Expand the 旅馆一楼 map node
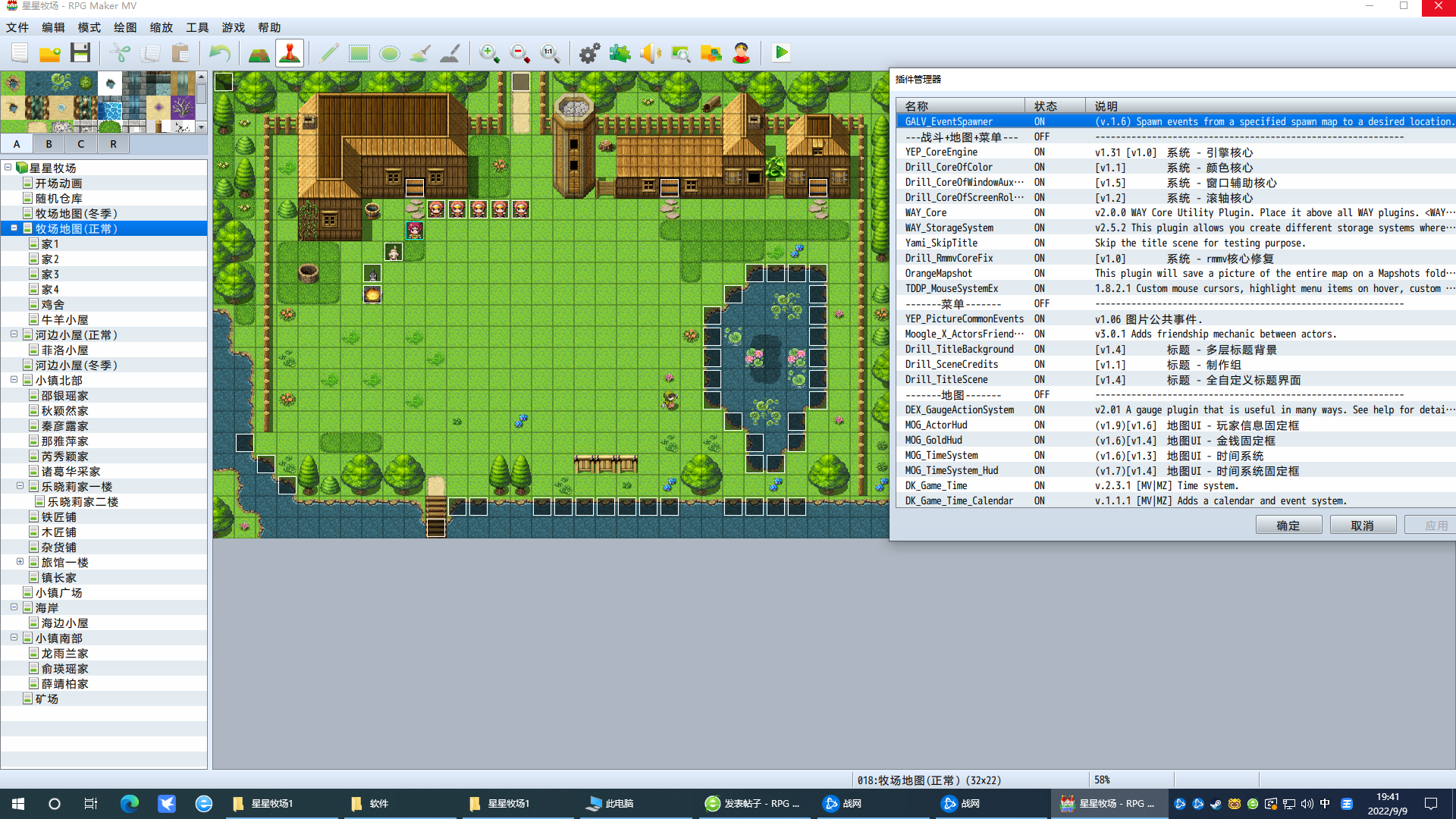1456x819 pixels. coord(20,561)
